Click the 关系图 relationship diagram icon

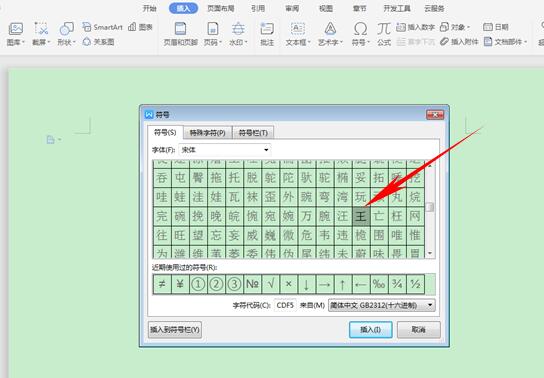(x=87, y=42)
